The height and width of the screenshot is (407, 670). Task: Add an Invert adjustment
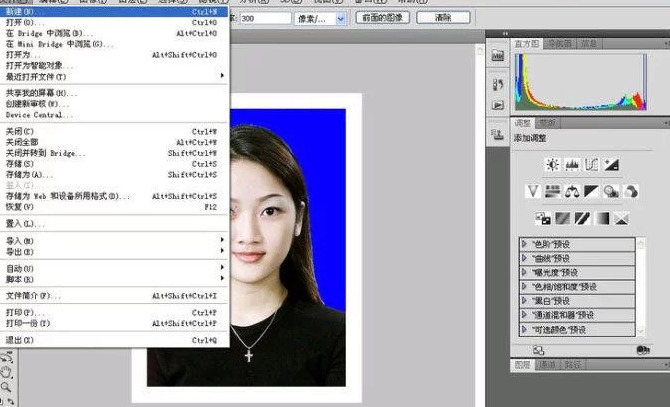(x=543, y=219)
